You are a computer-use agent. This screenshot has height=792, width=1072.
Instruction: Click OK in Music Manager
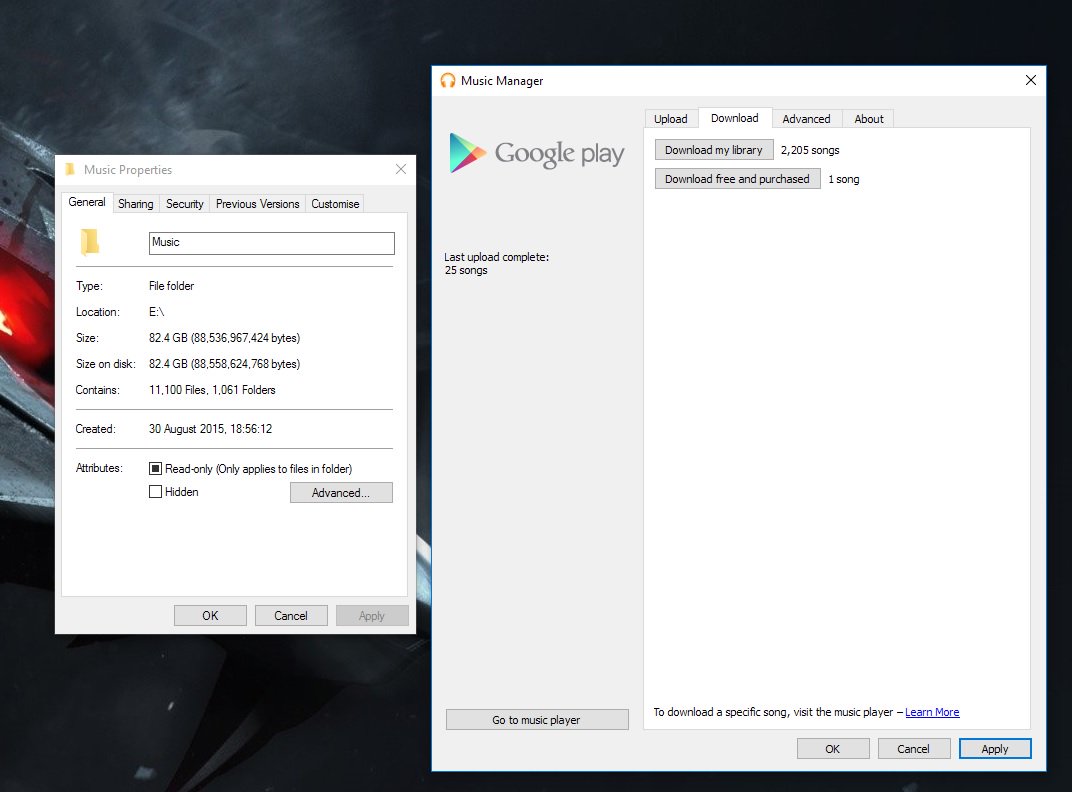pos(833,749)
